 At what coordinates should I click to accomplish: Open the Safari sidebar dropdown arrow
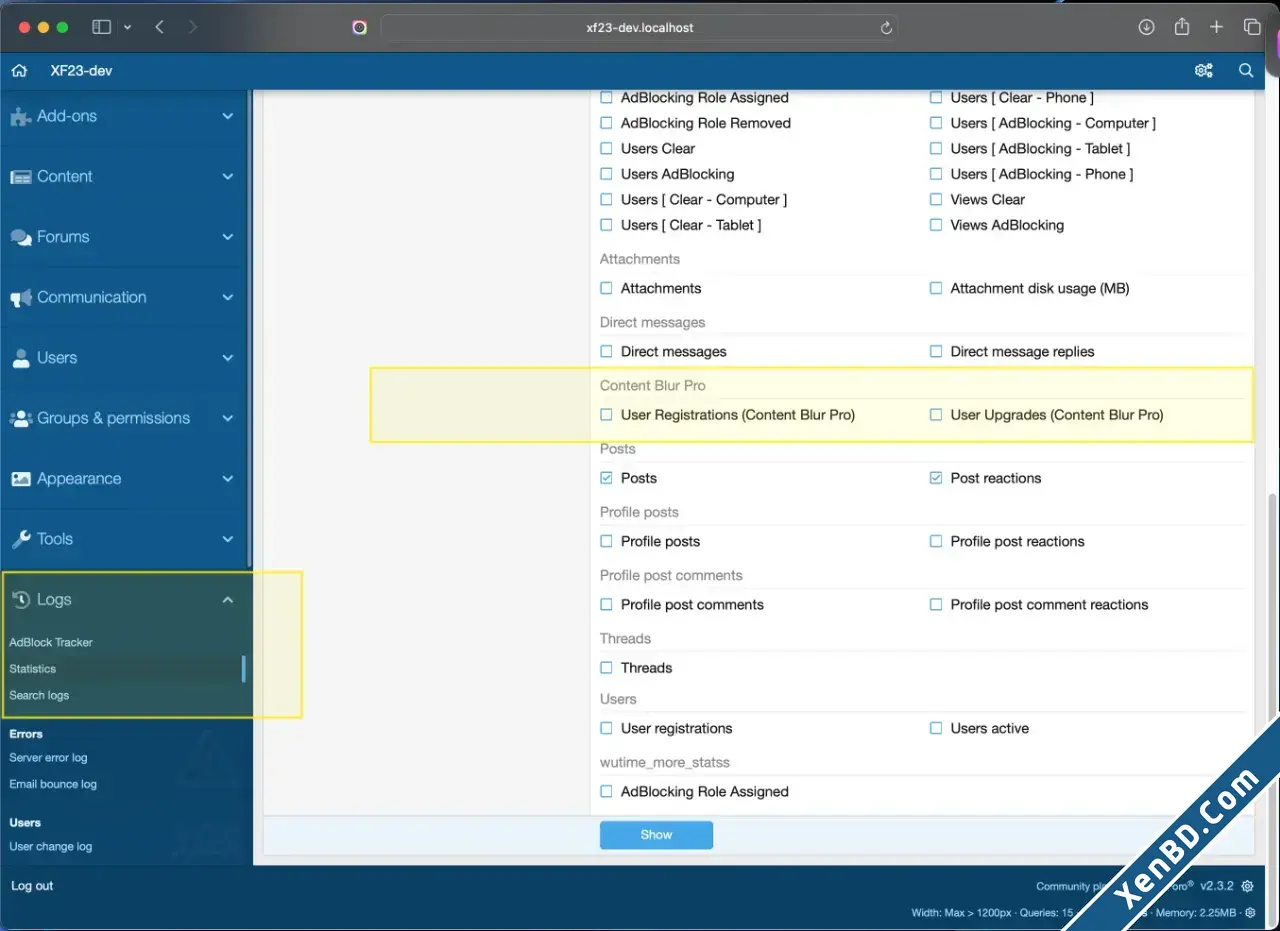(127, 28)
